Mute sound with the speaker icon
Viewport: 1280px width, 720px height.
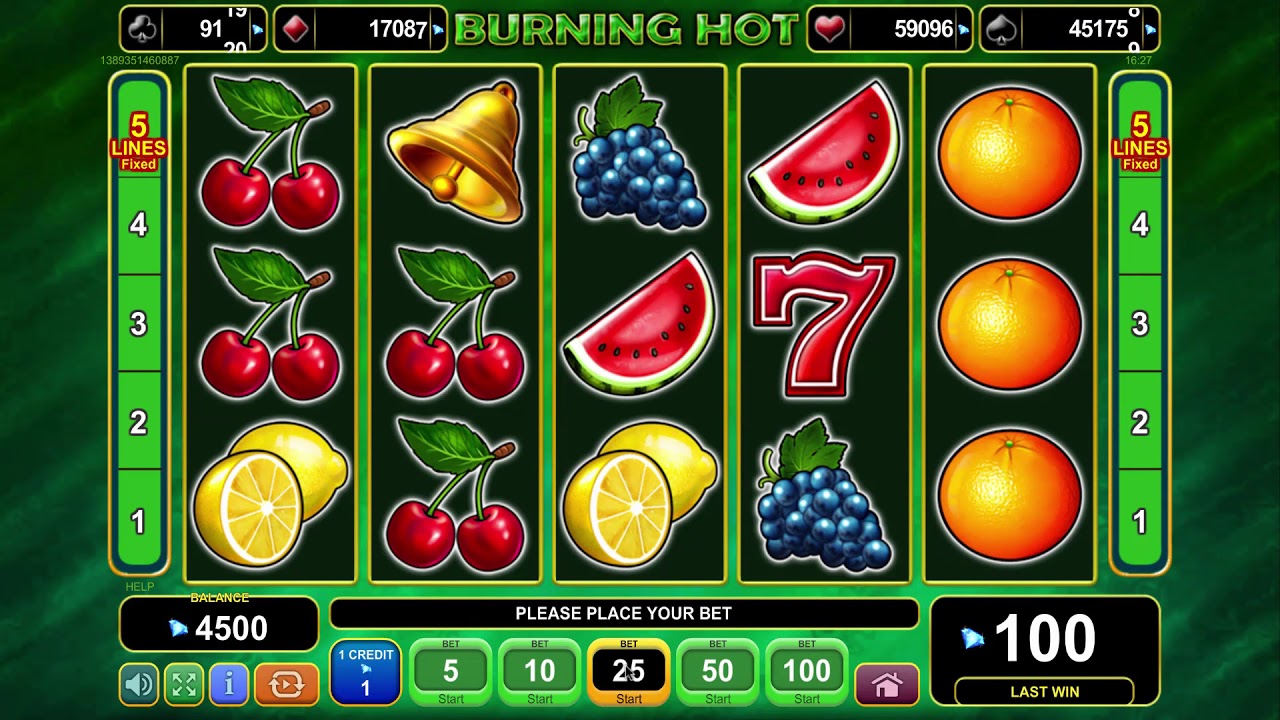(139, 684)
